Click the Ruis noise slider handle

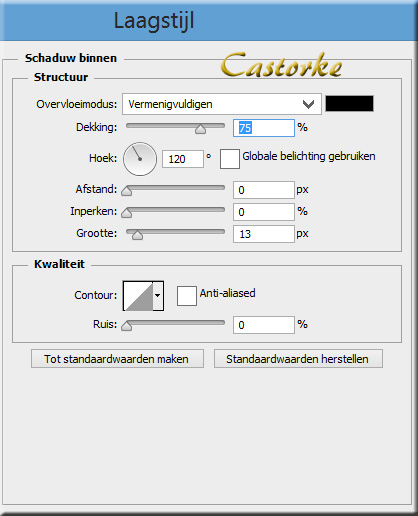pos(127,326)
